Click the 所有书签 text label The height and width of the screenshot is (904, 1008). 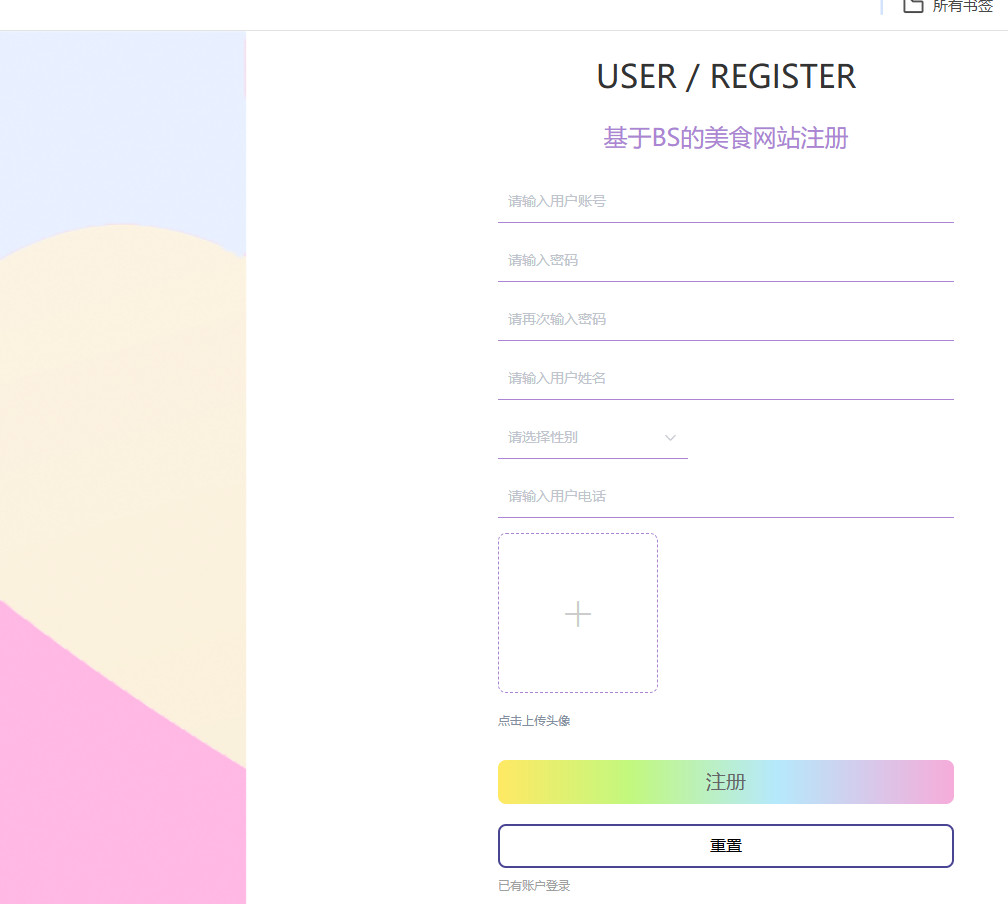pyautogui.click(x=962, y=6)
